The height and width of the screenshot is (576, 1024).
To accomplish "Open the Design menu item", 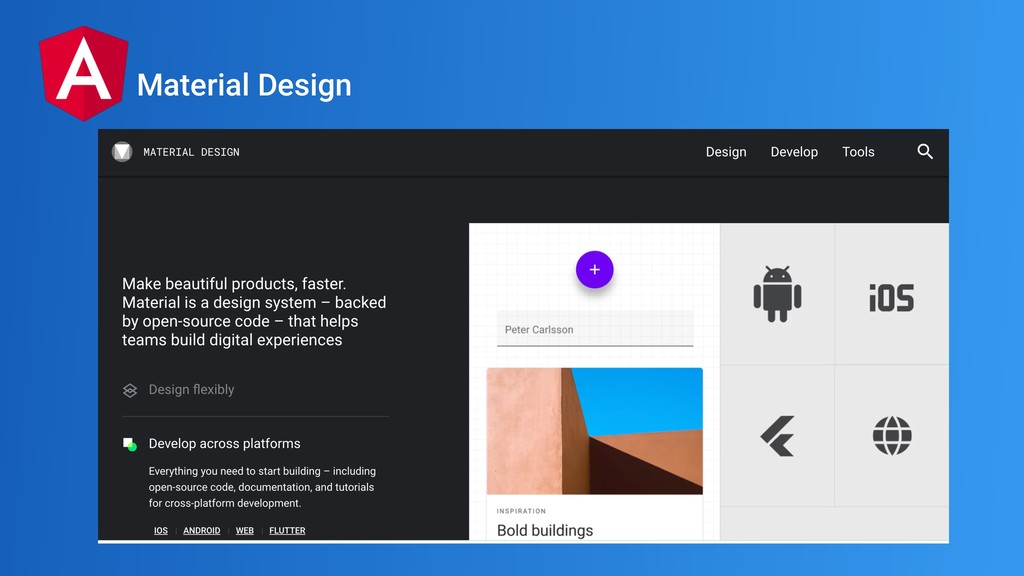I will click(726, 152).
